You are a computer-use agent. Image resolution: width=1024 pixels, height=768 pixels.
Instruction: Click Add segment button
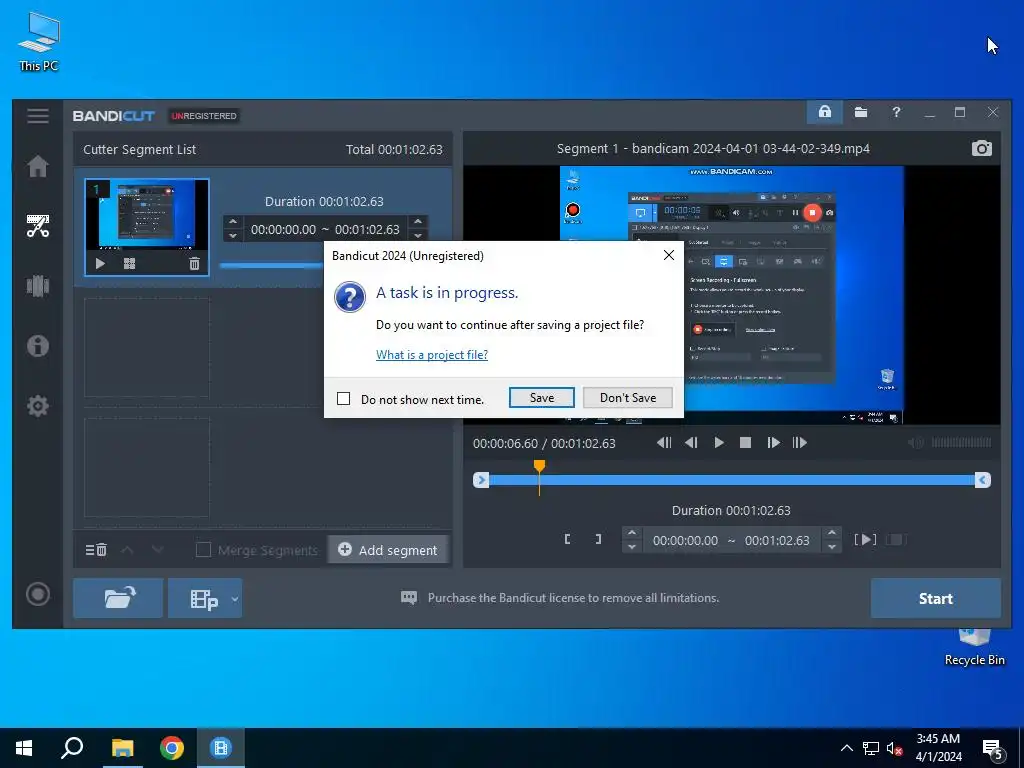click(388, 550)
